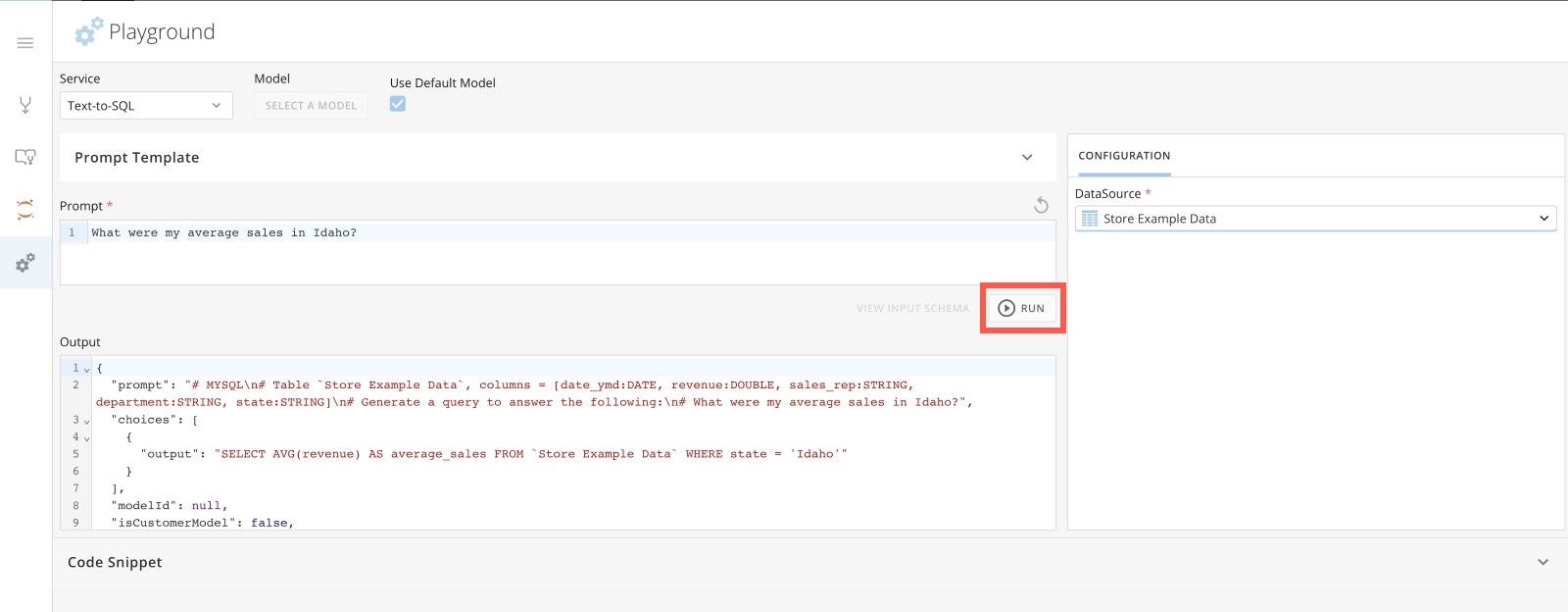This screenshot has width=1568, height=612.
Task: Expand the Code Snippet section
Action: click(808, 562)
